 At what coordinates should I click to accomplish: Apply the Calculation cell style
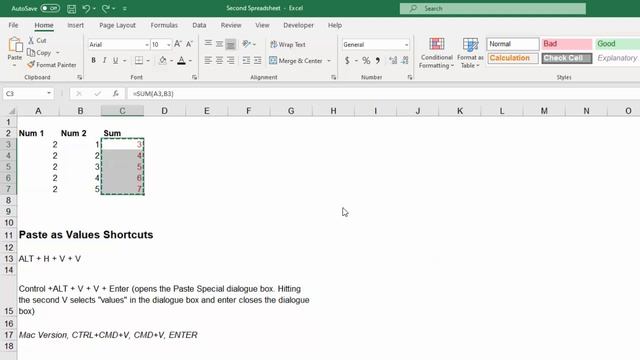coord(513,58)
